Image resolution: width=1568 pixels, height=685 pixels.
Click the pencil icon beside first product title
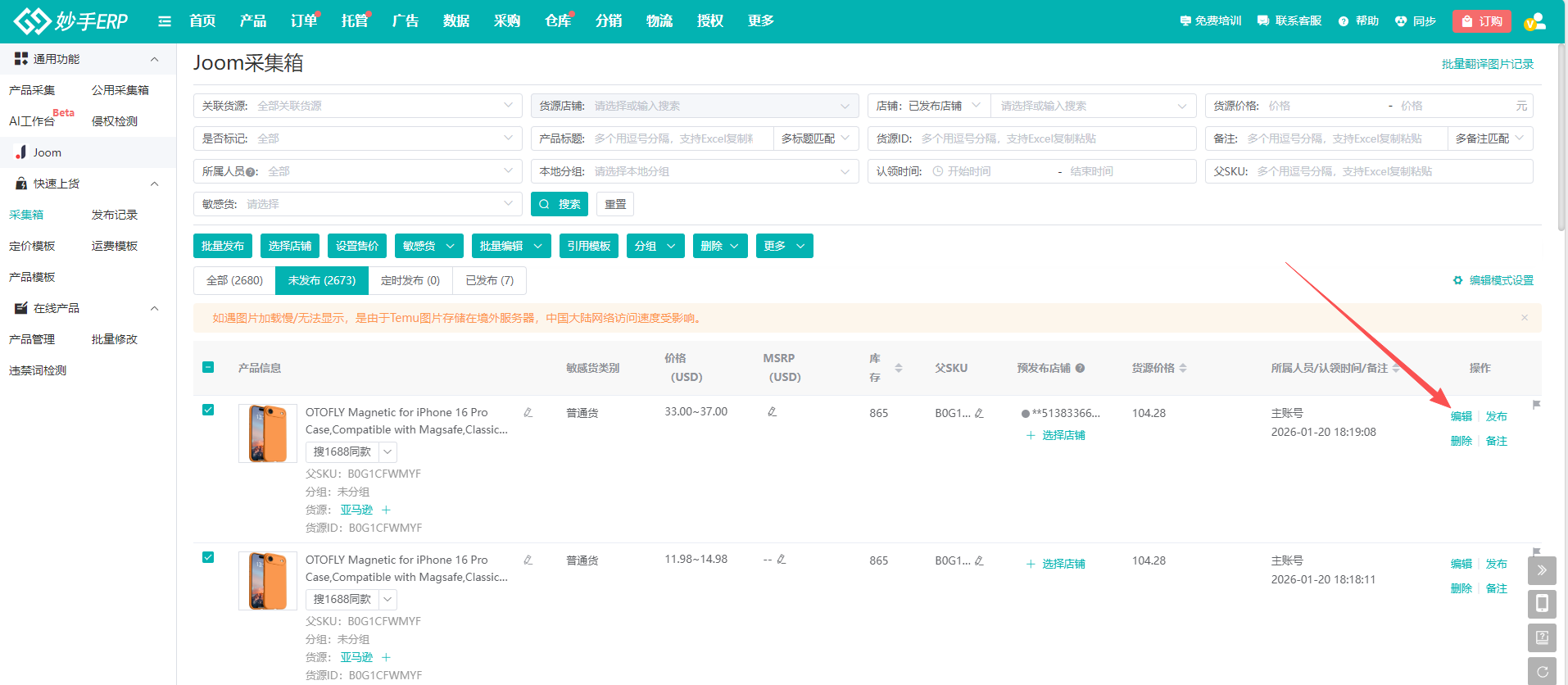[x=528, y=412]
